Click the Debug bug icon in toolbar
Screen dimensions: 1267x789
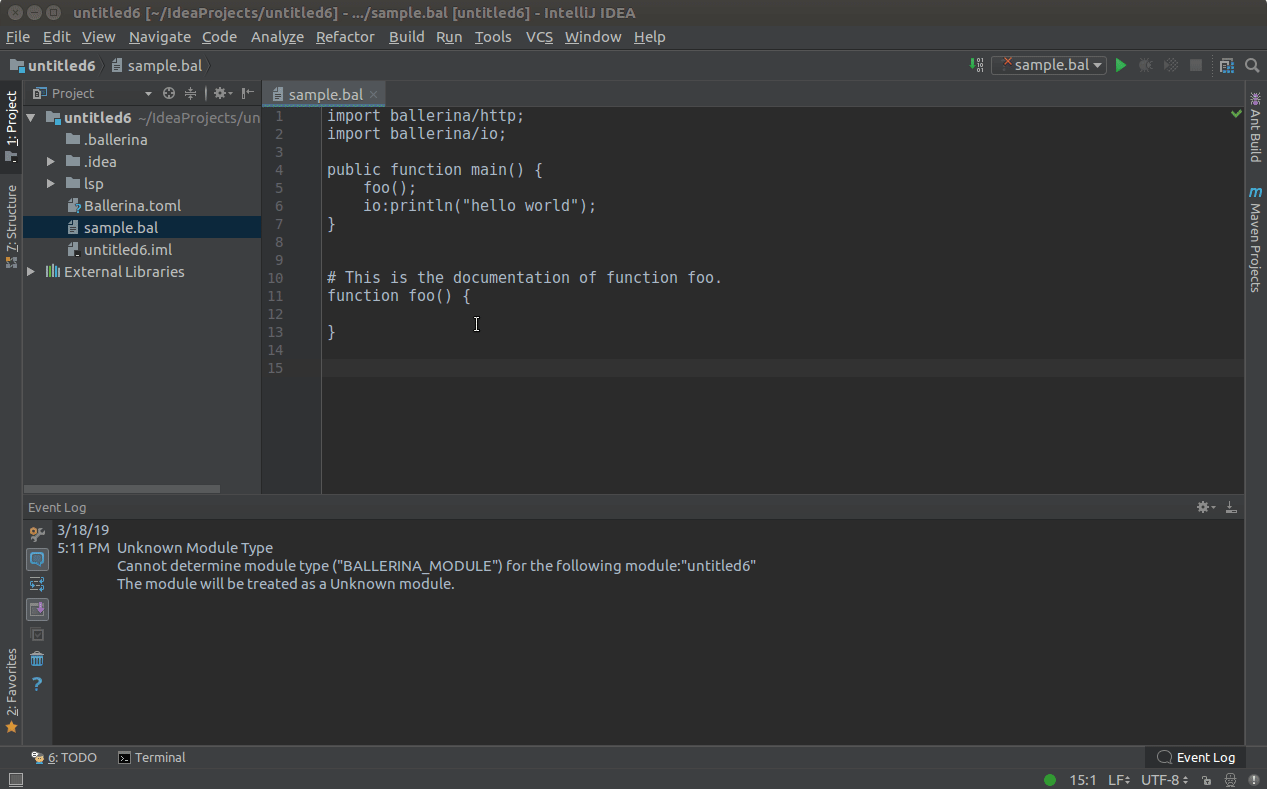point(1145,65)
